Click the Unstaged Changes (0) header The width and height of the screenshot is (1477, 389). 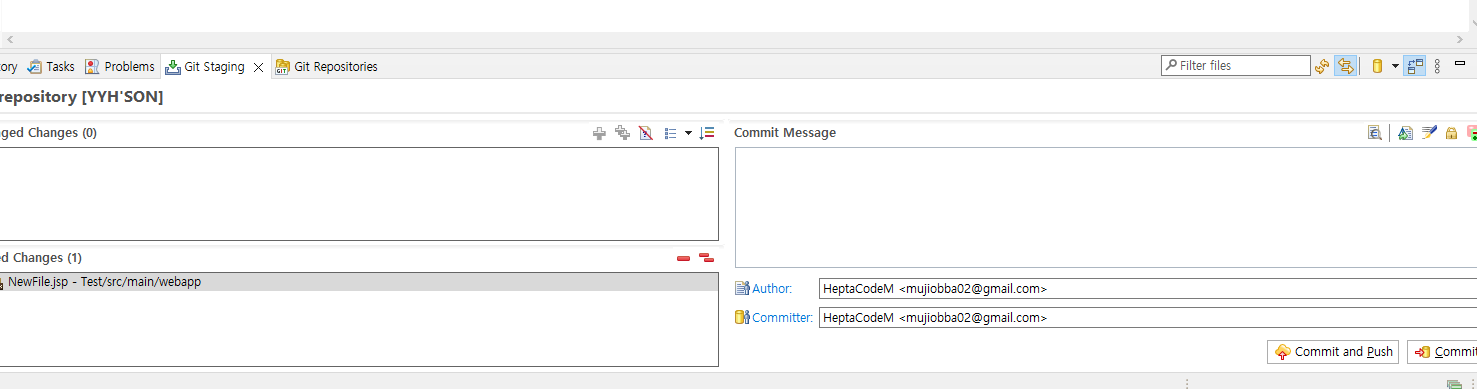pyautogui.click(x=48, y=133)
